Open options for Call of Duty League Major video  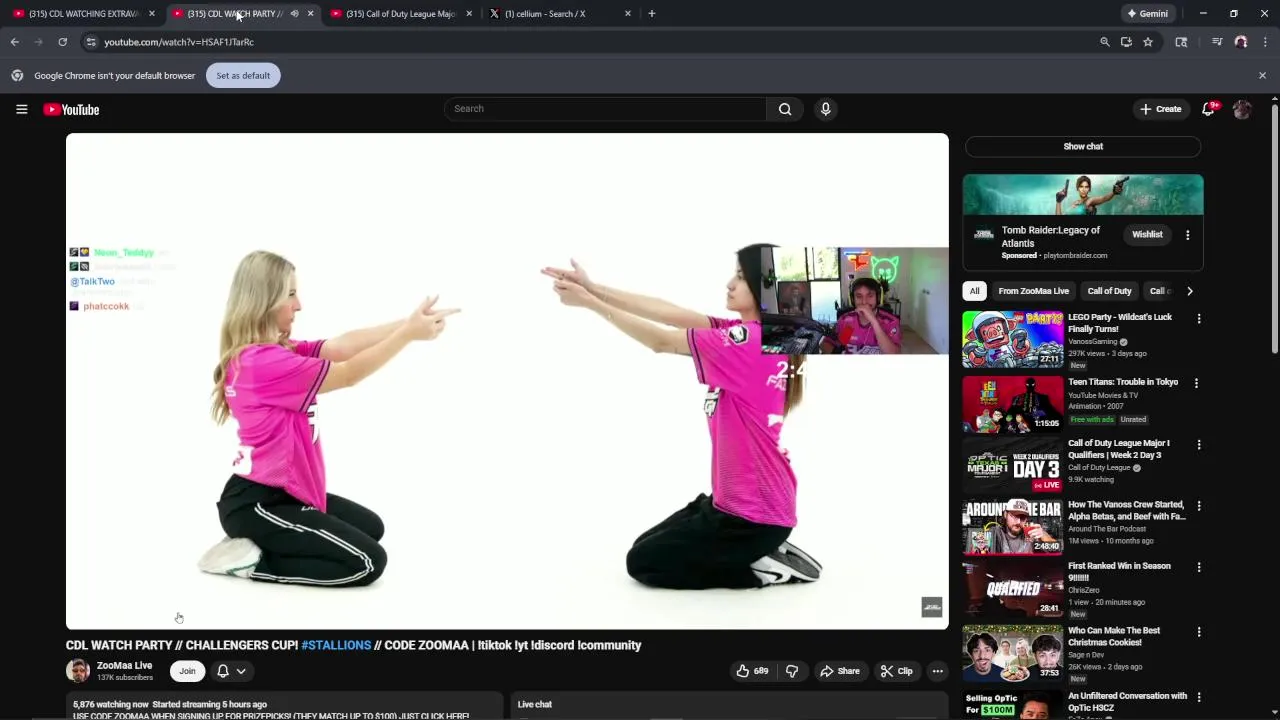(x=1198, y=445)
